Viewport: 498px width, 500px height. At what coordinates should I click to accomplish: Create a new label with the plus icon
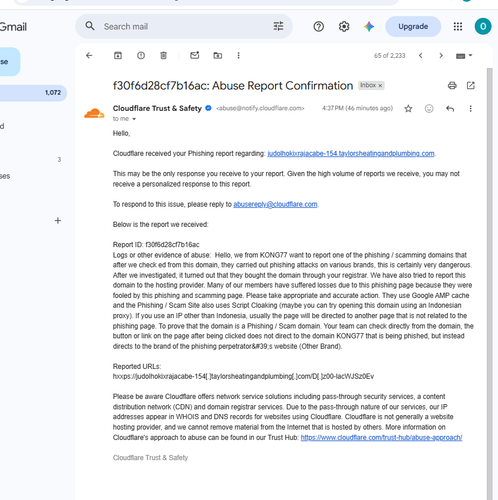point(58,221)
